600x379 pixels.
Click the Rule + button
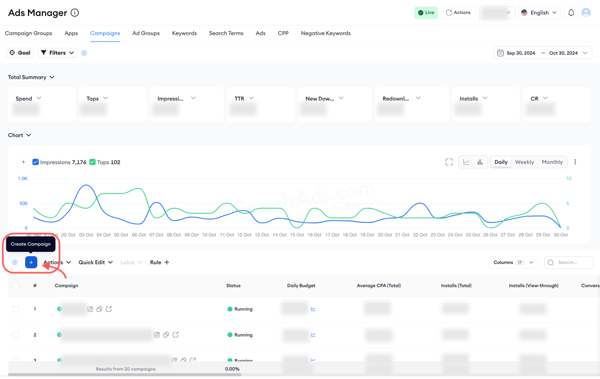click(x=160, y=262)
